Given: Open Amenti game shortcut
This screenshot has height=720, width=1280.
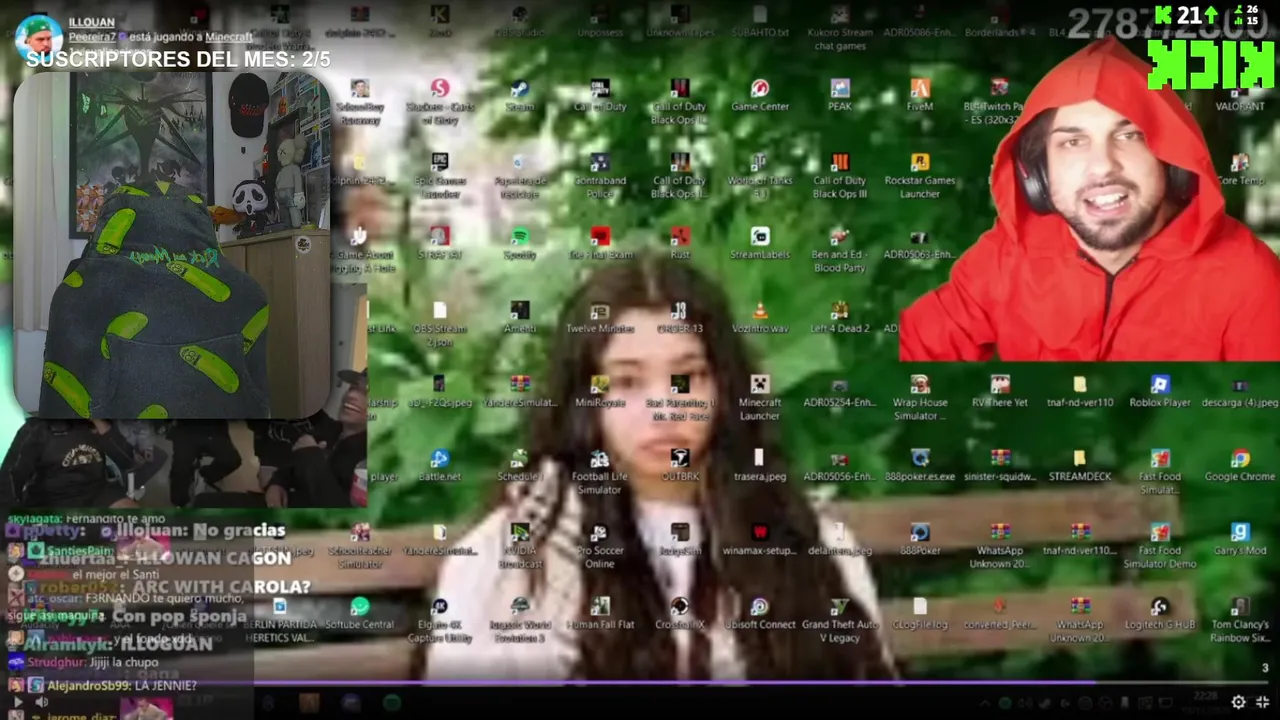Looking at the screenshot, I should pyautogui.click(x=520, y=317).
